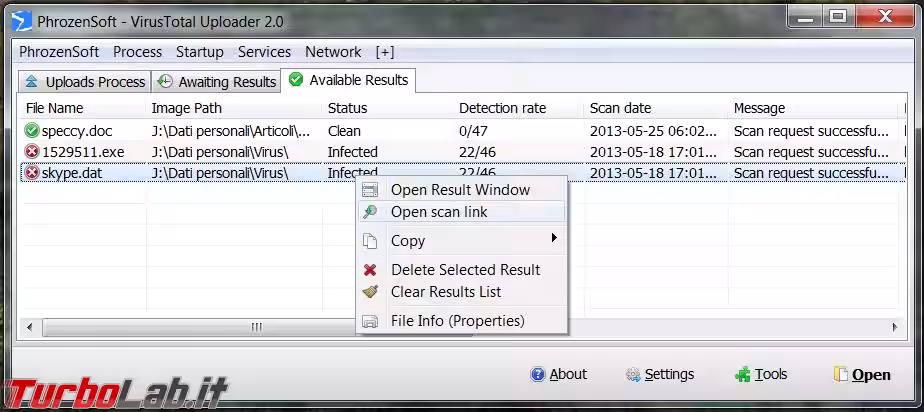
Task: Click the Open Result Window icon
Action: point(370,190)
